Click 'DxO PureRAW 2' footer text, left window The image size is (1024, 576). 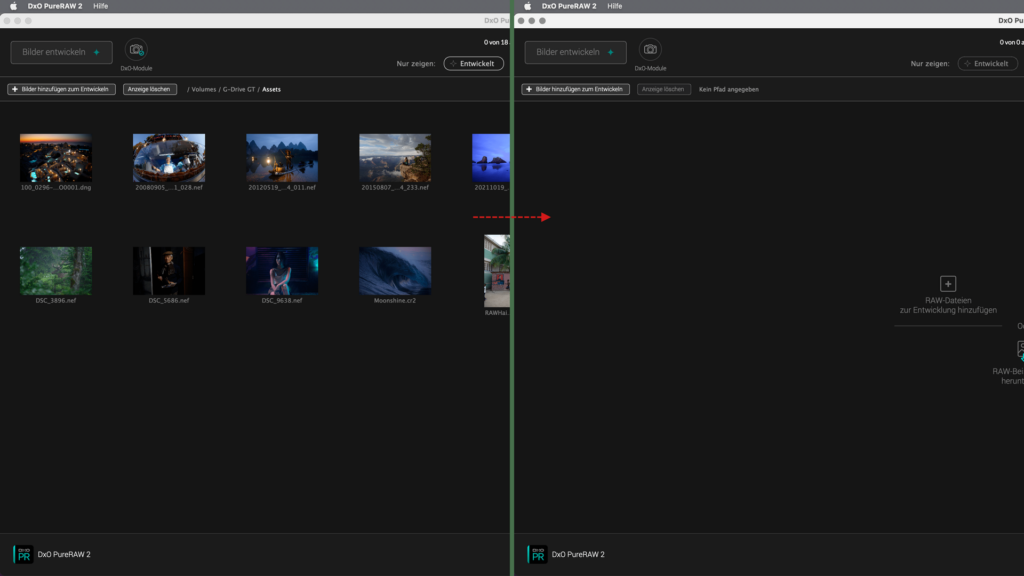click(x=64, y=554)
